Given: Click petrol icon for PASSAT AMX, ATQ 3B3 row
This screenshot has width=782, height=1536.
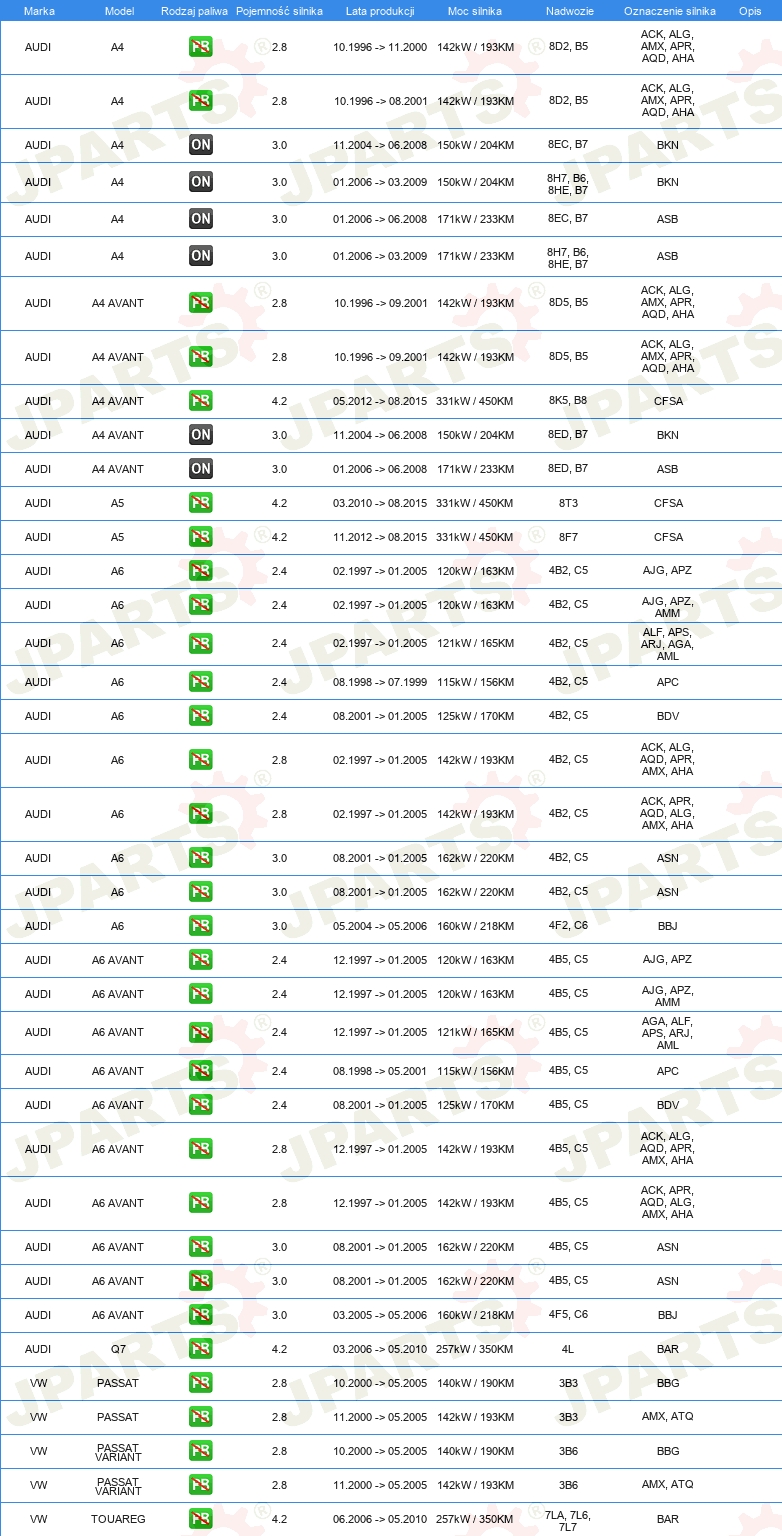Looking at the screenshot, I should coord(201,1417).
